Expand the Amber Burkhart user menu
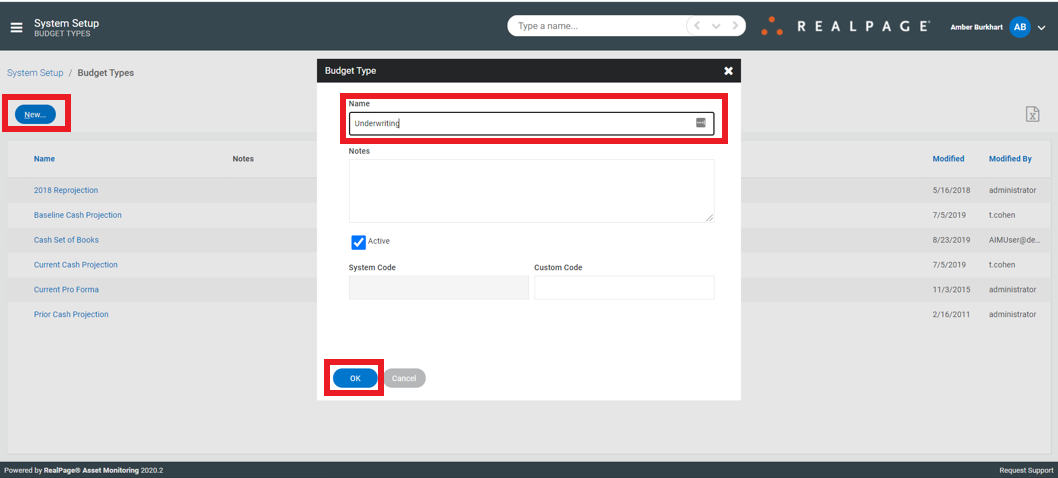This screenshot has height=478, width=1058. (x=1041, y=28)
